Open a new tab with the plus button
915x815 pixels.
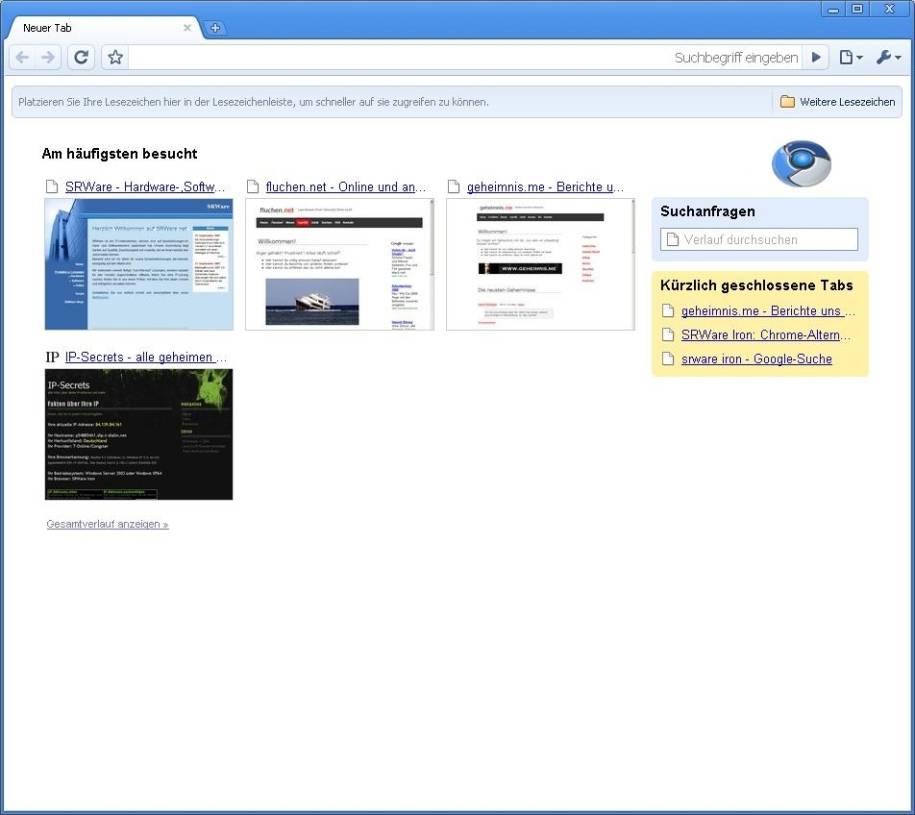pyautogui.click(x=215, y=26)
